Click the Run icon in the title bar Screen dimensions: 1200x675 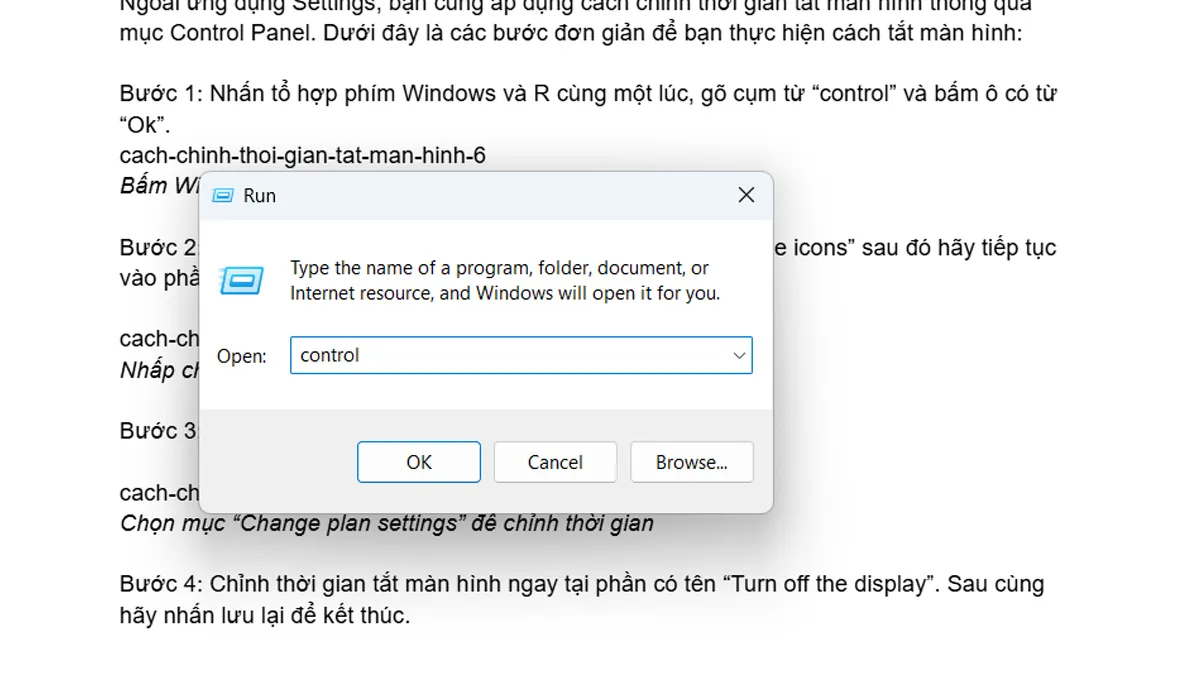pyautogui.click(x=221, y=195)
